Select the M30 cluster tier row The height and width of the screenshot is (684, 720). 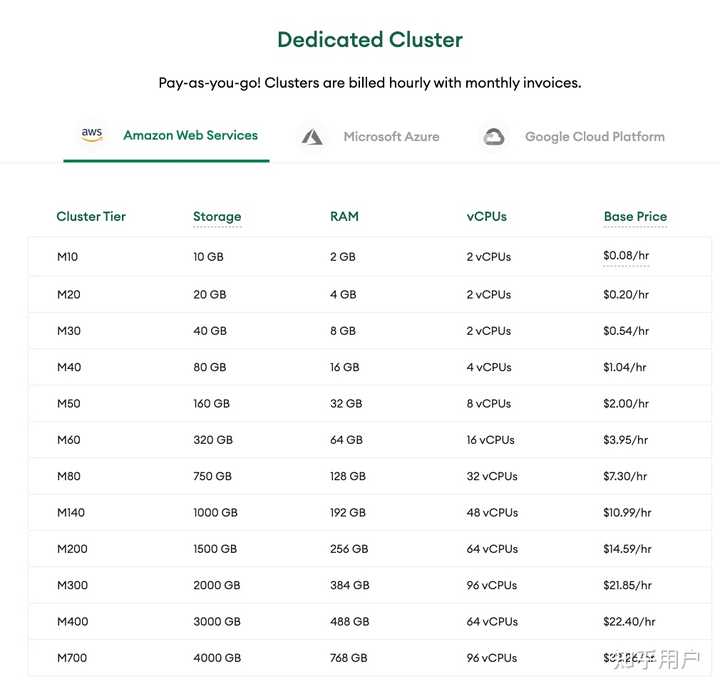point(69,331)
